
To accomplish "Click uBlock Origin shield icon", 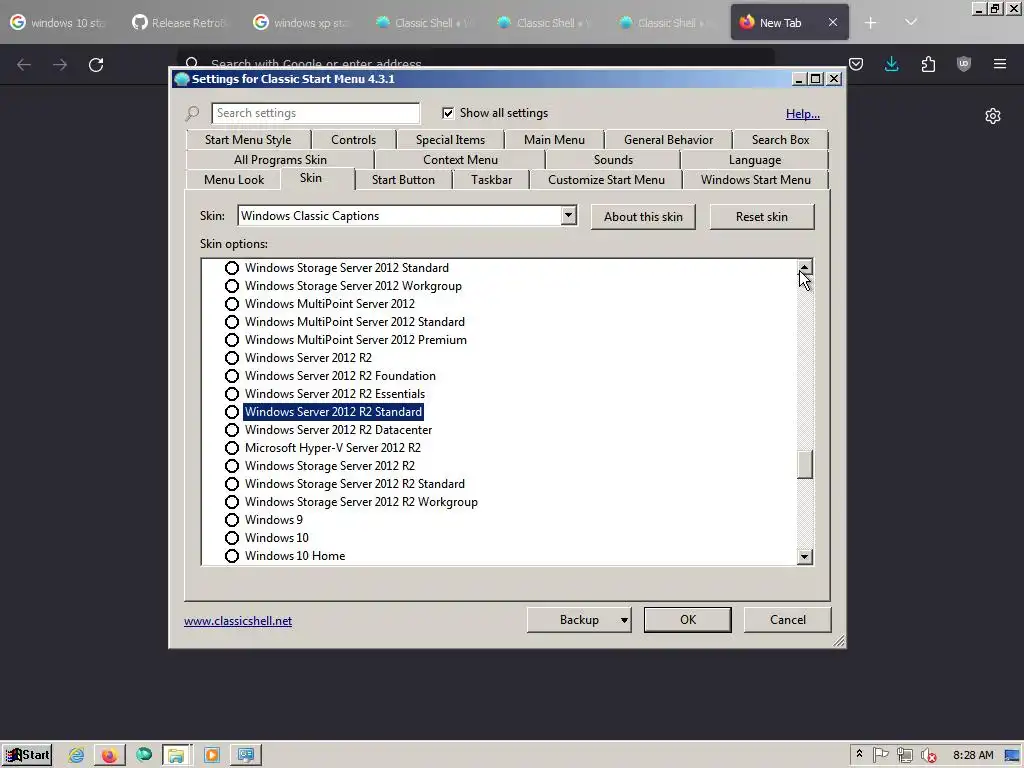I will tap(964, 64).
